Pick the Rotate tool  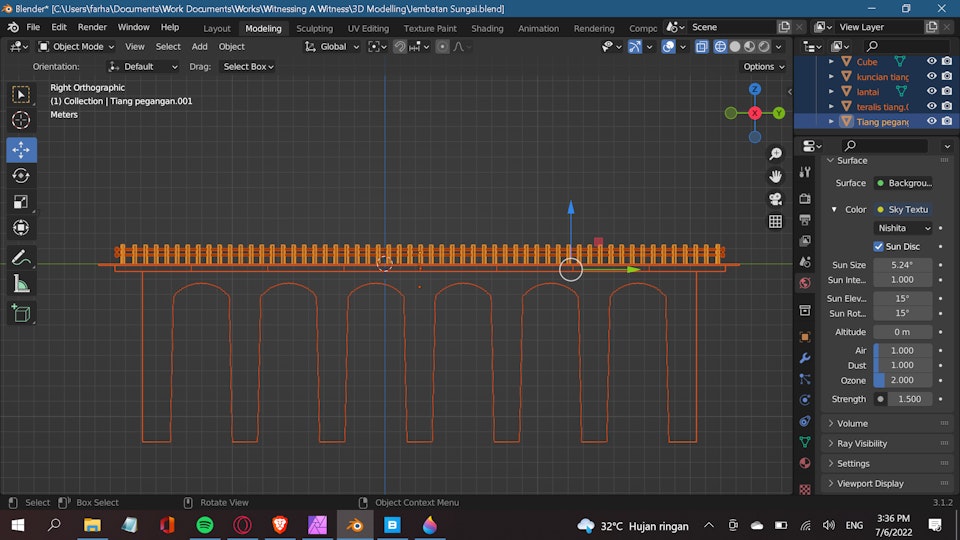click(x=21, y=176)
